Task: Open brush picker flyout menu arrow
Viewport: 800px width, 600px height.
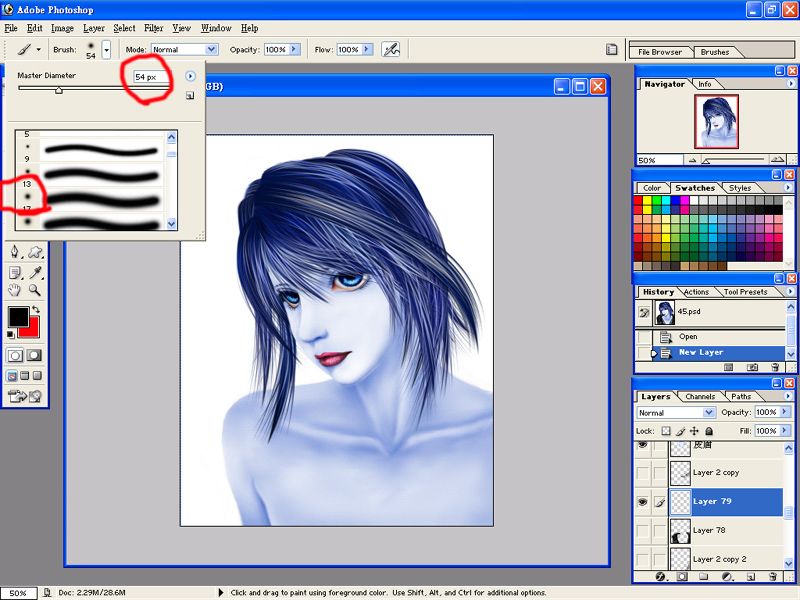Action: click(x=190, y=76)
